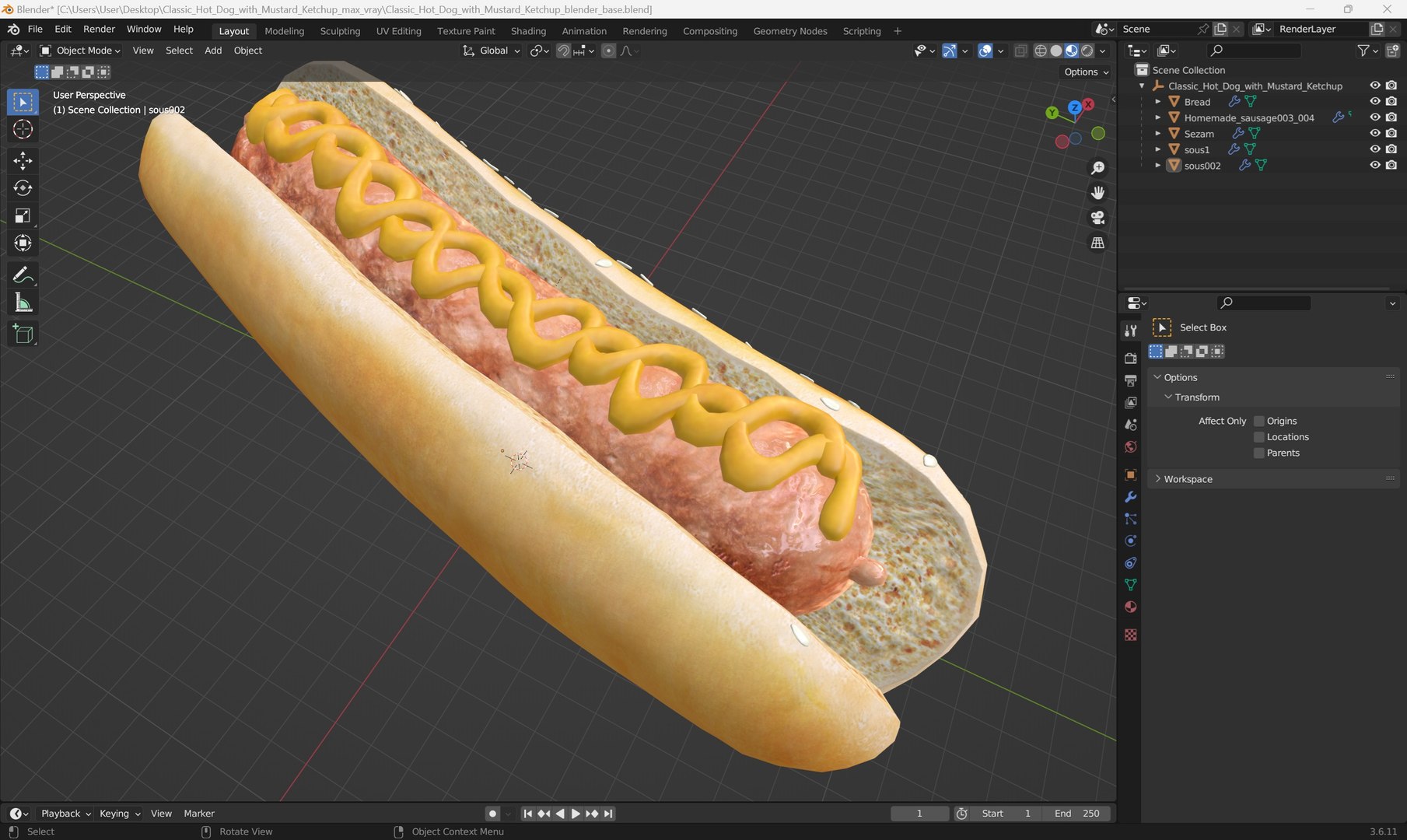The image size is (1407, 840).
Task: Open the Render properties tab
Action: pos(1130,359)
